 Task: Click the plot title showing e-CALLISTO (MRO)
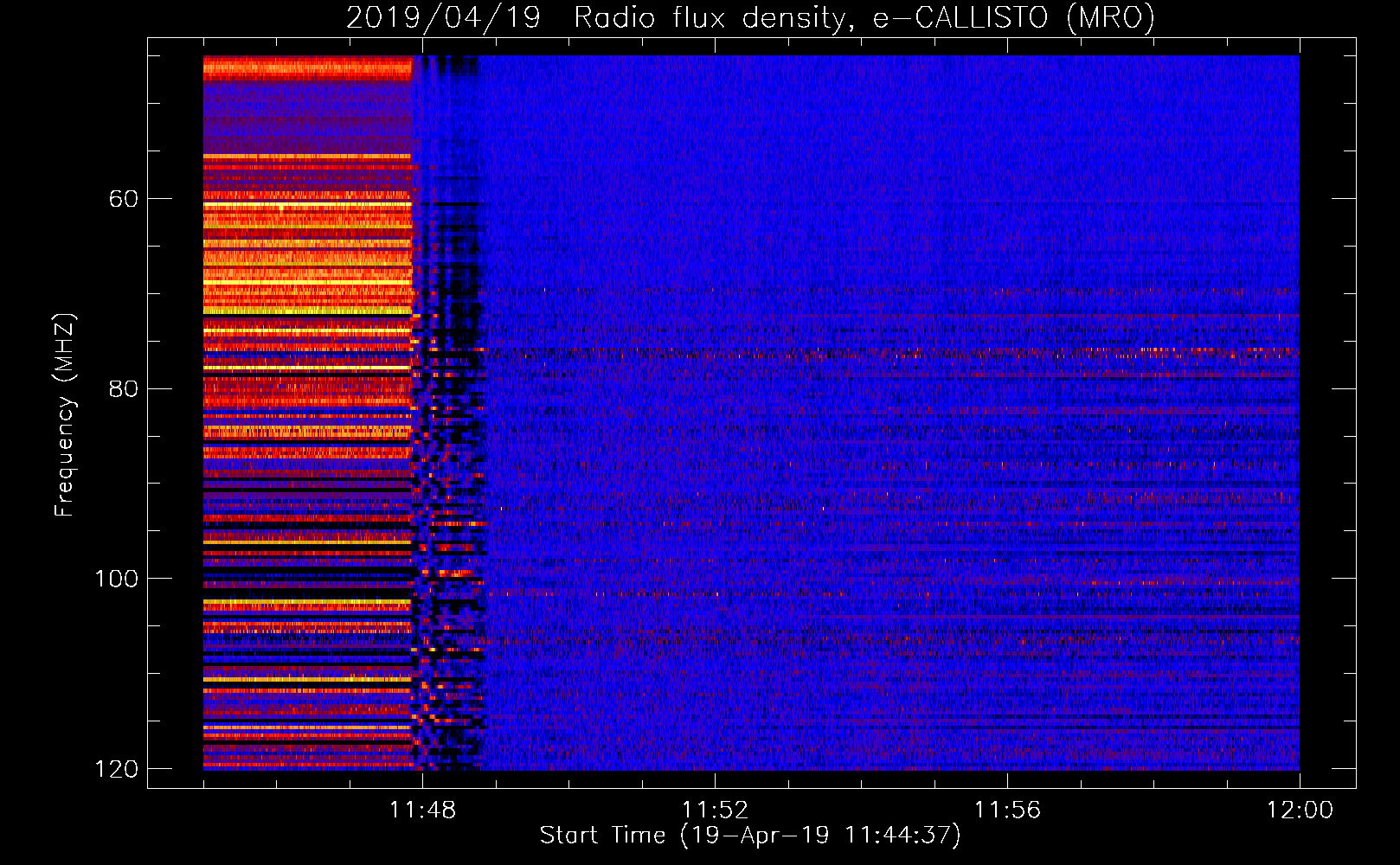tap(750, 17)
